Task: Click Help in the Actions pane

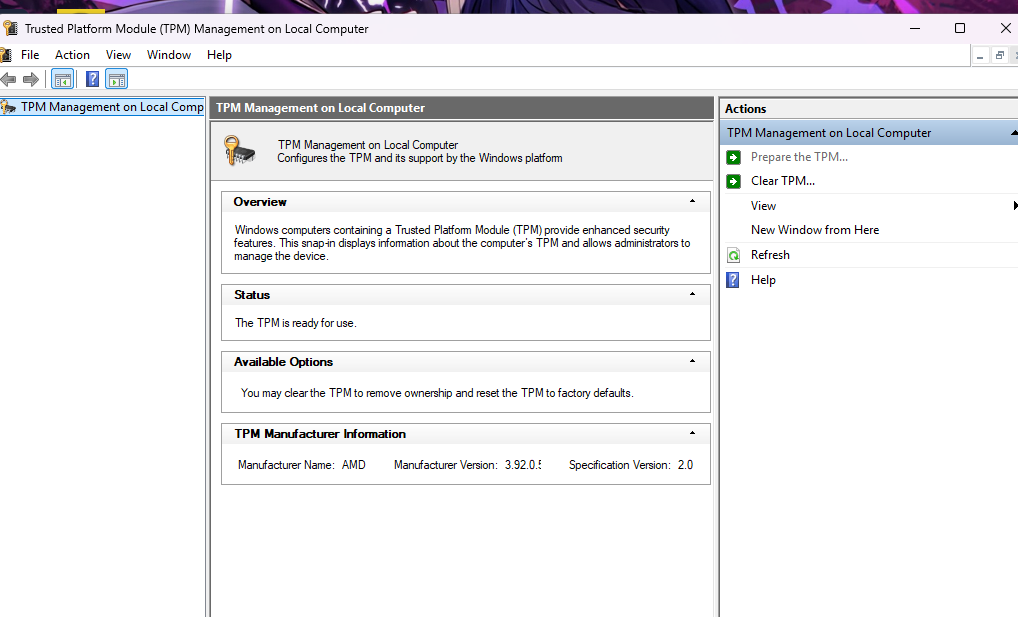Action: (x=763, y=280)
